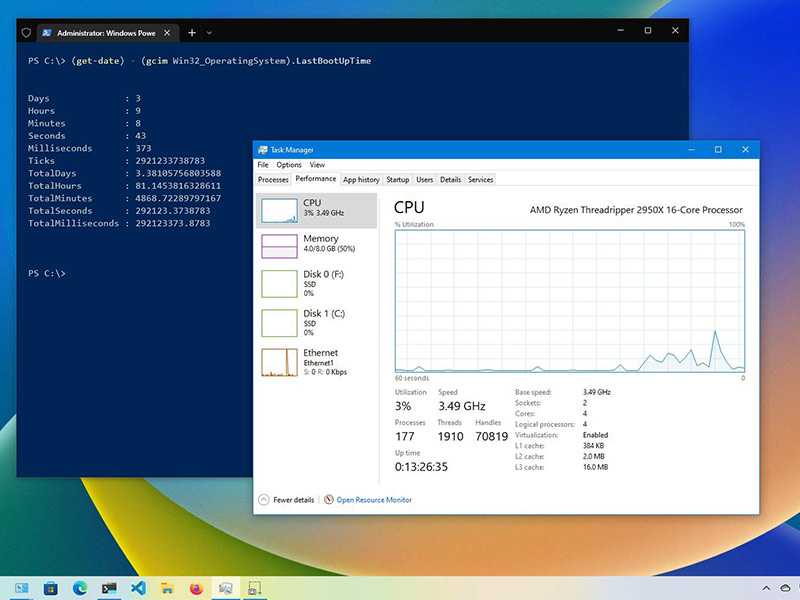Open File Explorer from the taskbar
The width and height of the screenshot is (800, 600).
tap(167, 588)
